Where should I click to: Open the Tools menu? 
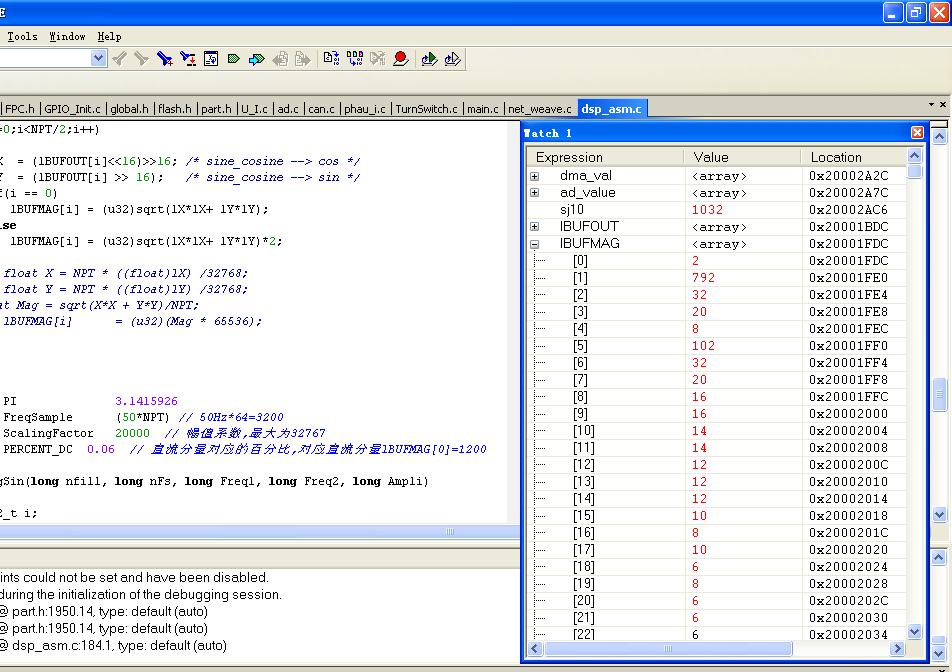(22, 36)
